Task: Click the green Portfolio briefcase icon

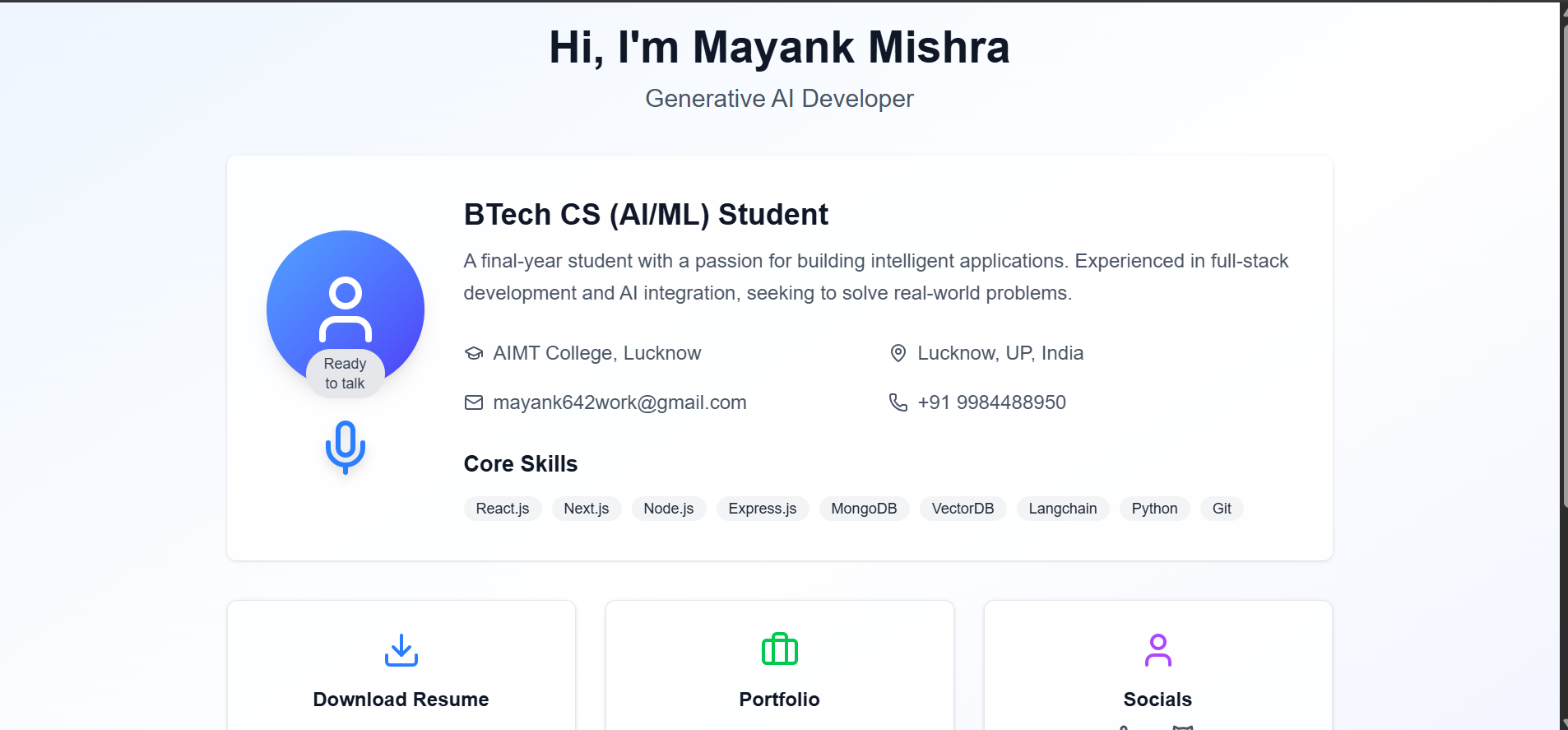Action: coord(780,649)
